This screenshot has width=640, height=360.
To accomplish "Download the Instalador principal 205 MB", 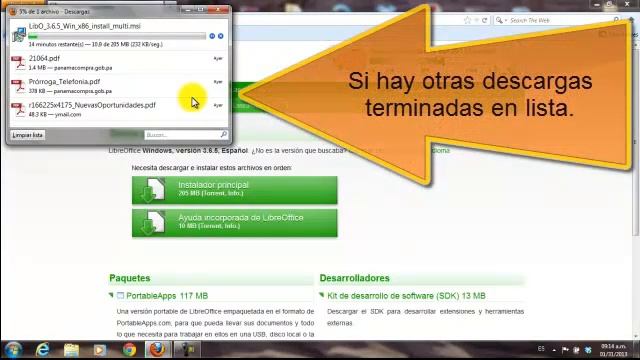I will pyautogui.click(x=234, y=190).
